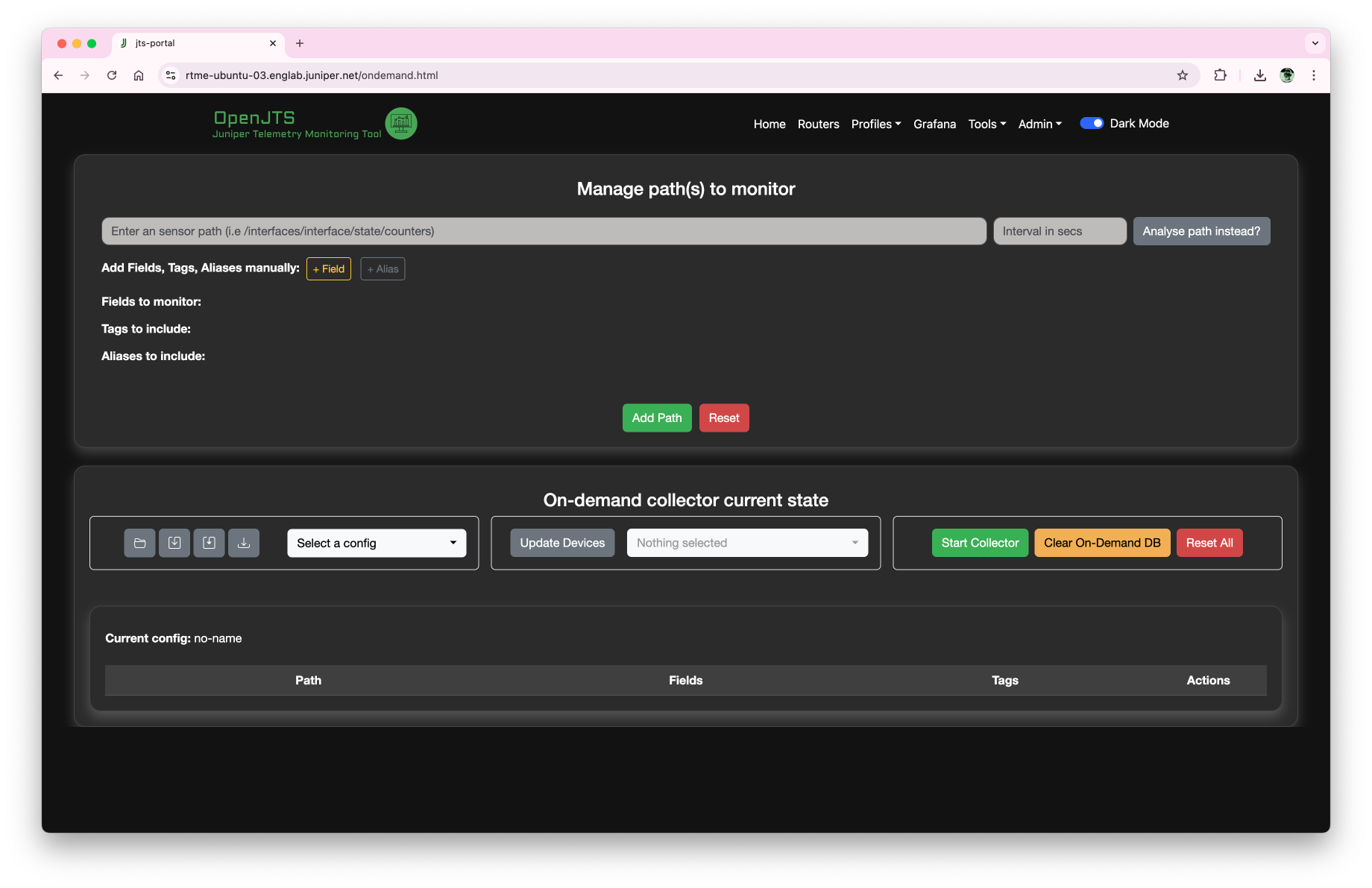
Task: Click the + Field button
Action: pos(329,269)
